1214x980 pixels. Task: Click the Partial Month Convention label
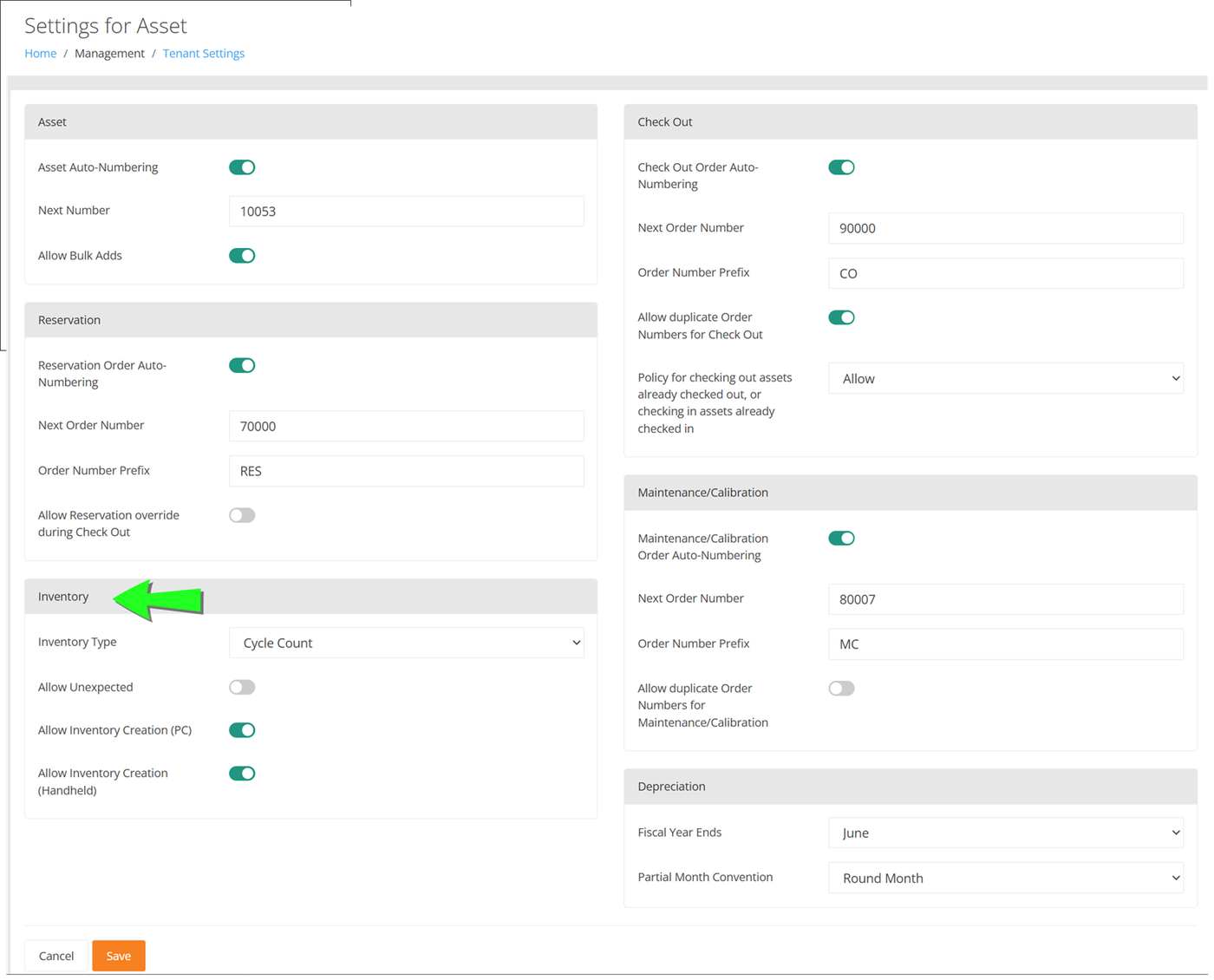[x=705, y=878]
